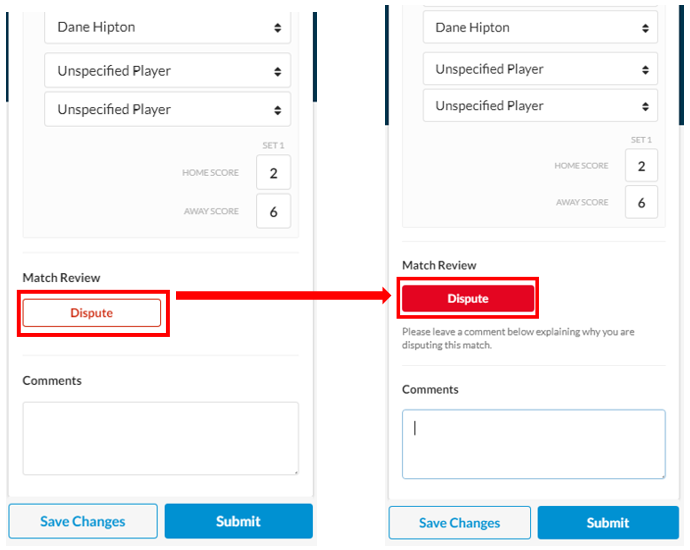This screenshot has width=690, height=550.
Task: Click Submit in right panel
Action: (x=608, y=523)
